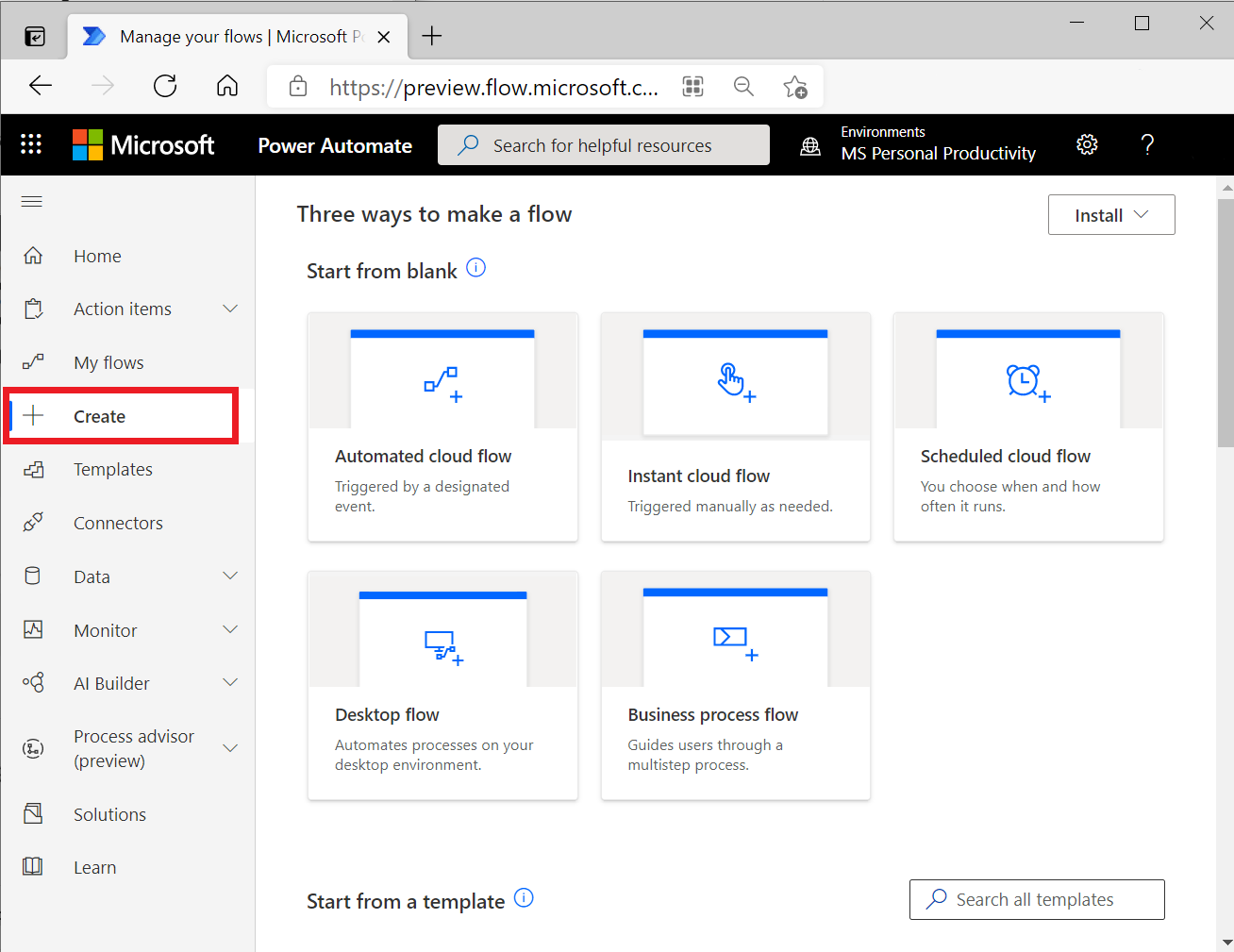Choose the Business process flow card
The width and height of the screenshot is (1234, 952).
point(735,685)
